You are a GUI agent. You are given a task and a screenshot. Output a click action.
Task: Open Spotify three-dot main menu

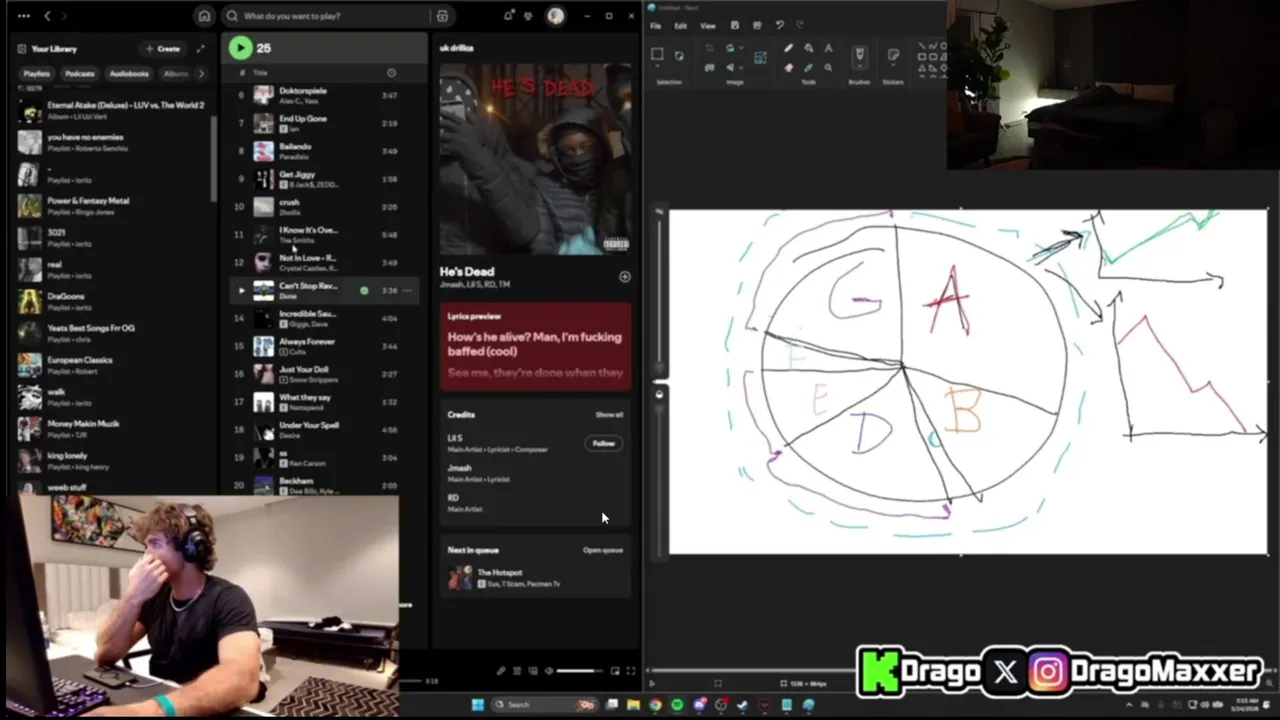(x=23, y=16)
